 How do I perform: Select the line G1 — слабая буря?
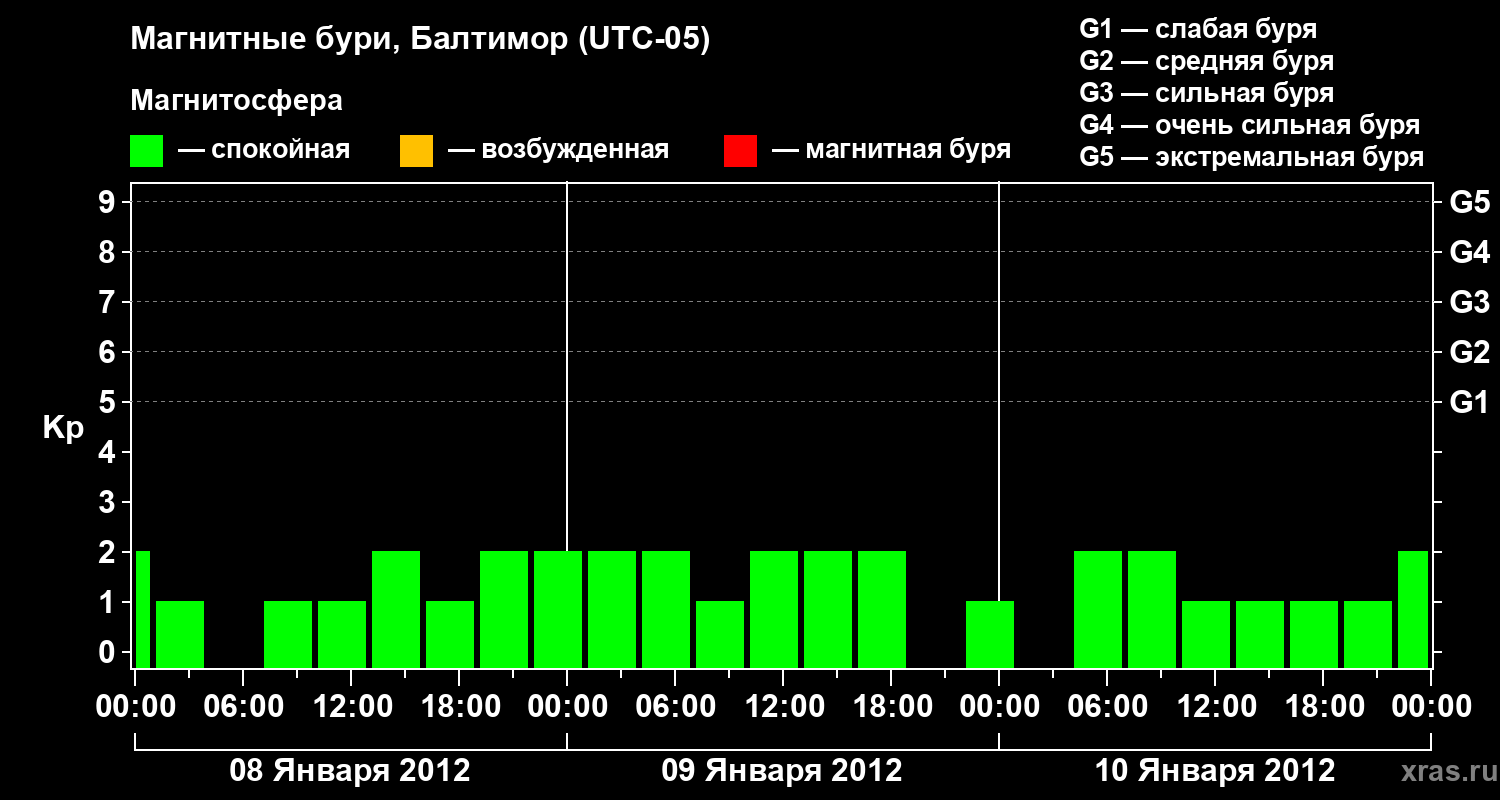point(1198,28)
